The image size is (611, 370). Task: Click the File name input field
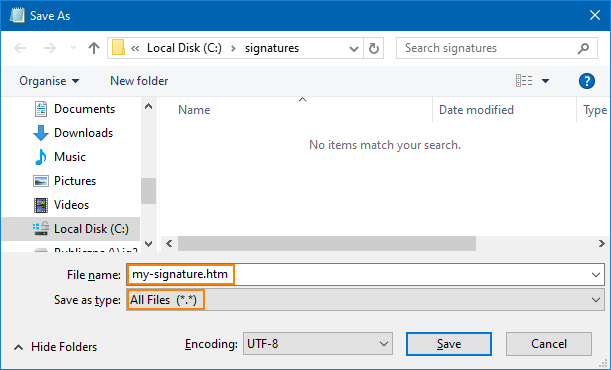[365, 275]
